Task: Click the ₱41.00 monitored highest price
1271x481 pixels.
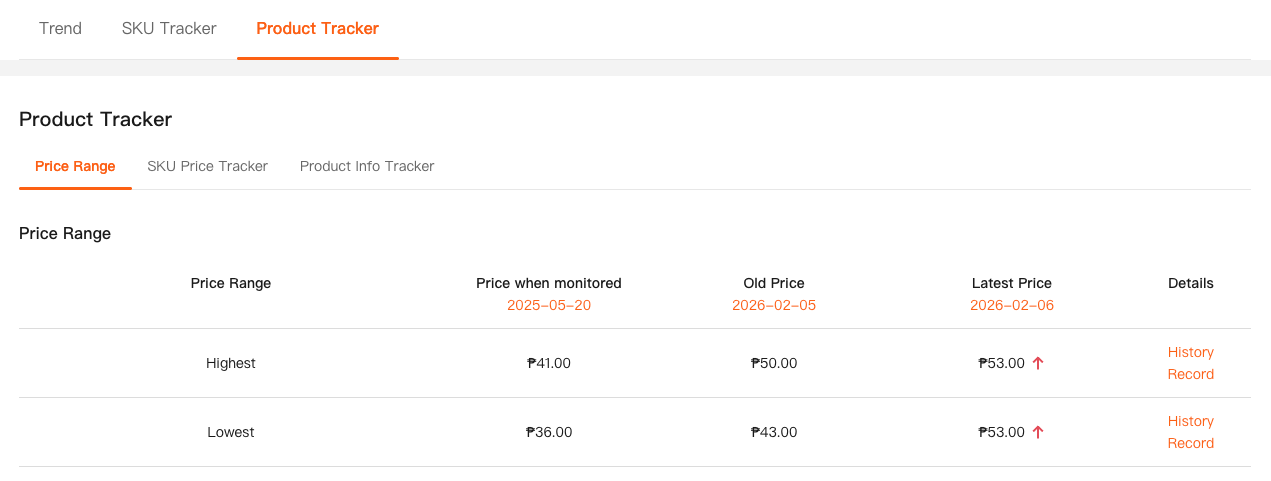Action: [x=549, y=363]
